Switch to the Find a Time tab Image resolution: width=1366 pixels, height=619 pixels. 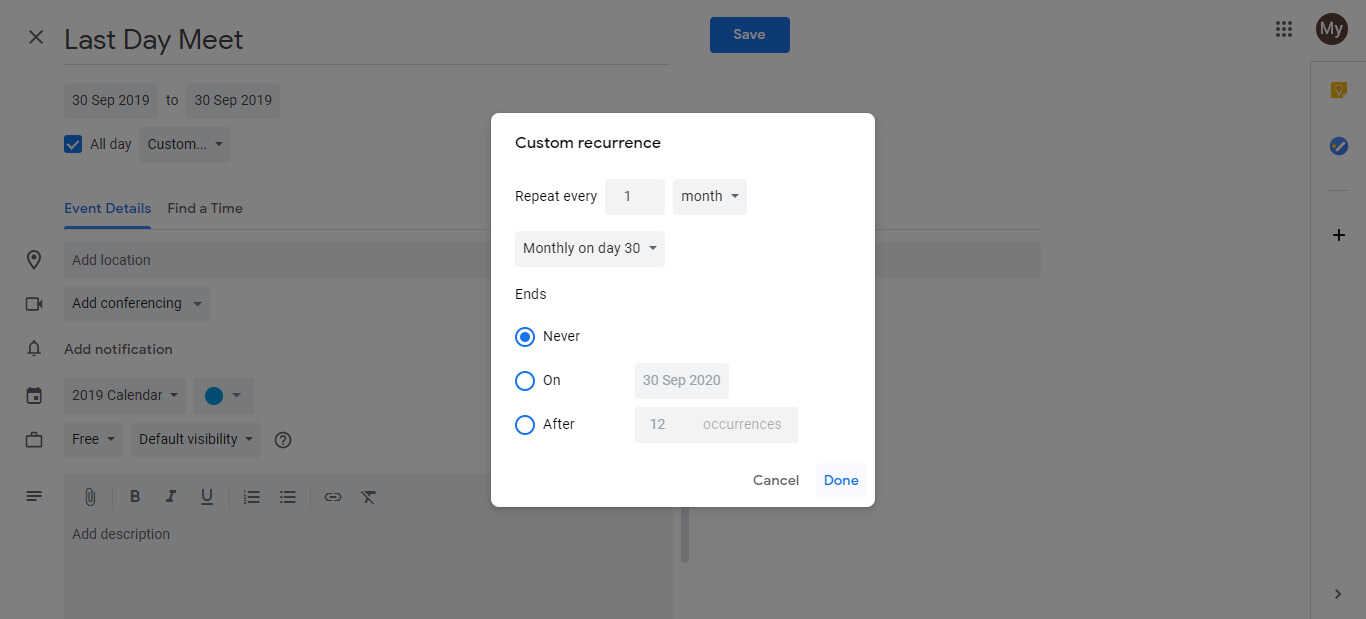[205, 208]
